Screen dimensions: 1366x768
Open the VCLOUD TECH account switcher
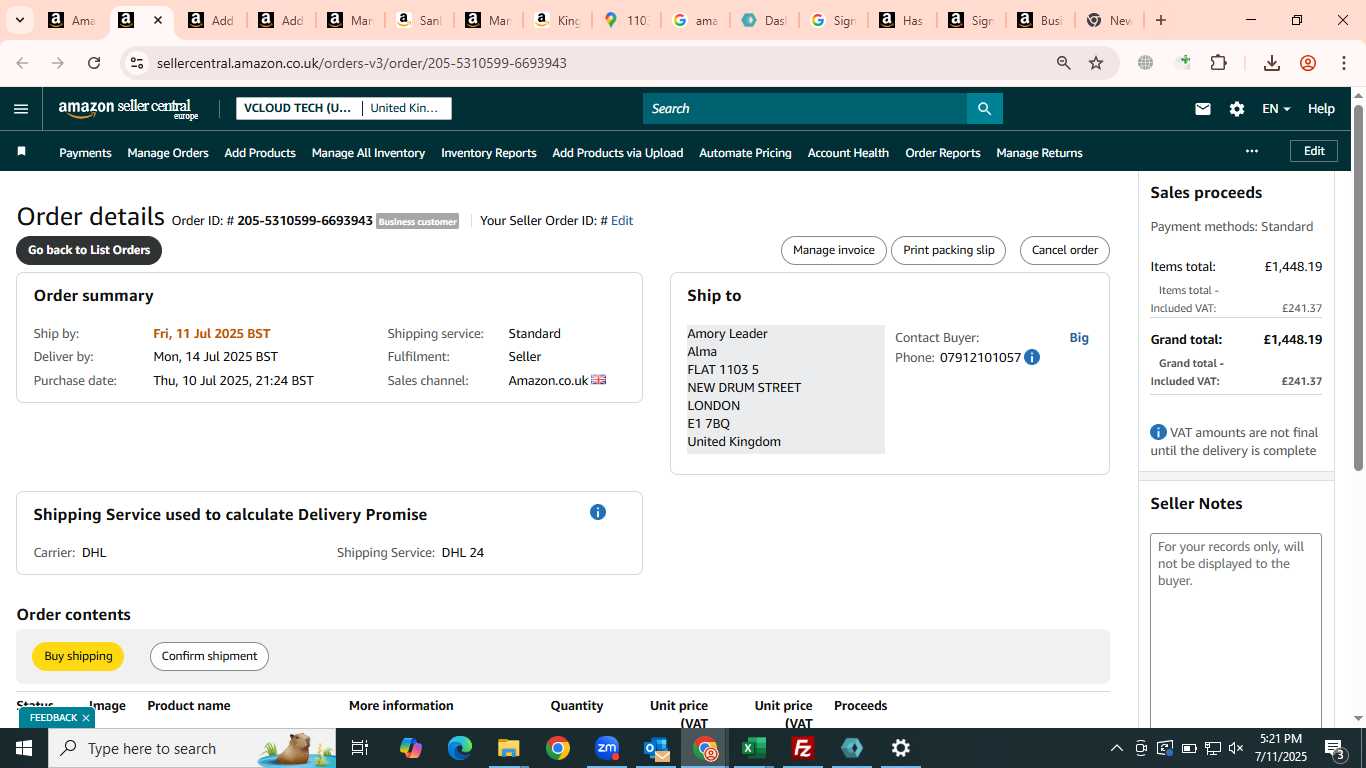(298, 108)
